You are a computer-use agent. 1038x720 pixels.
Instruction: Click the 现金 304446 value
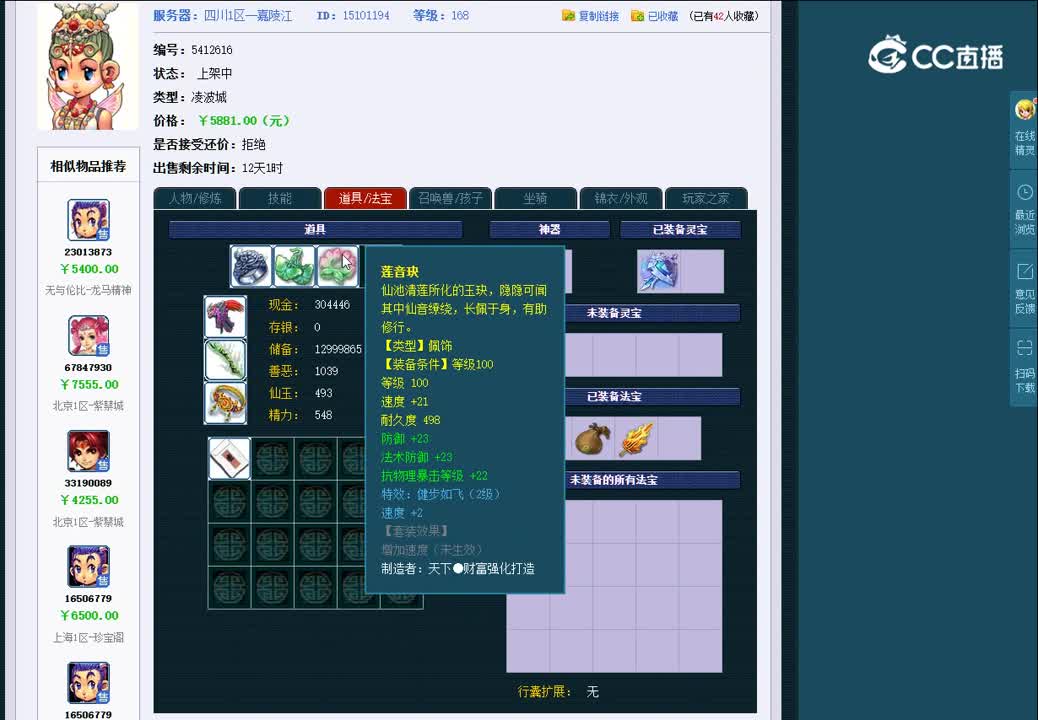(332, 304)
